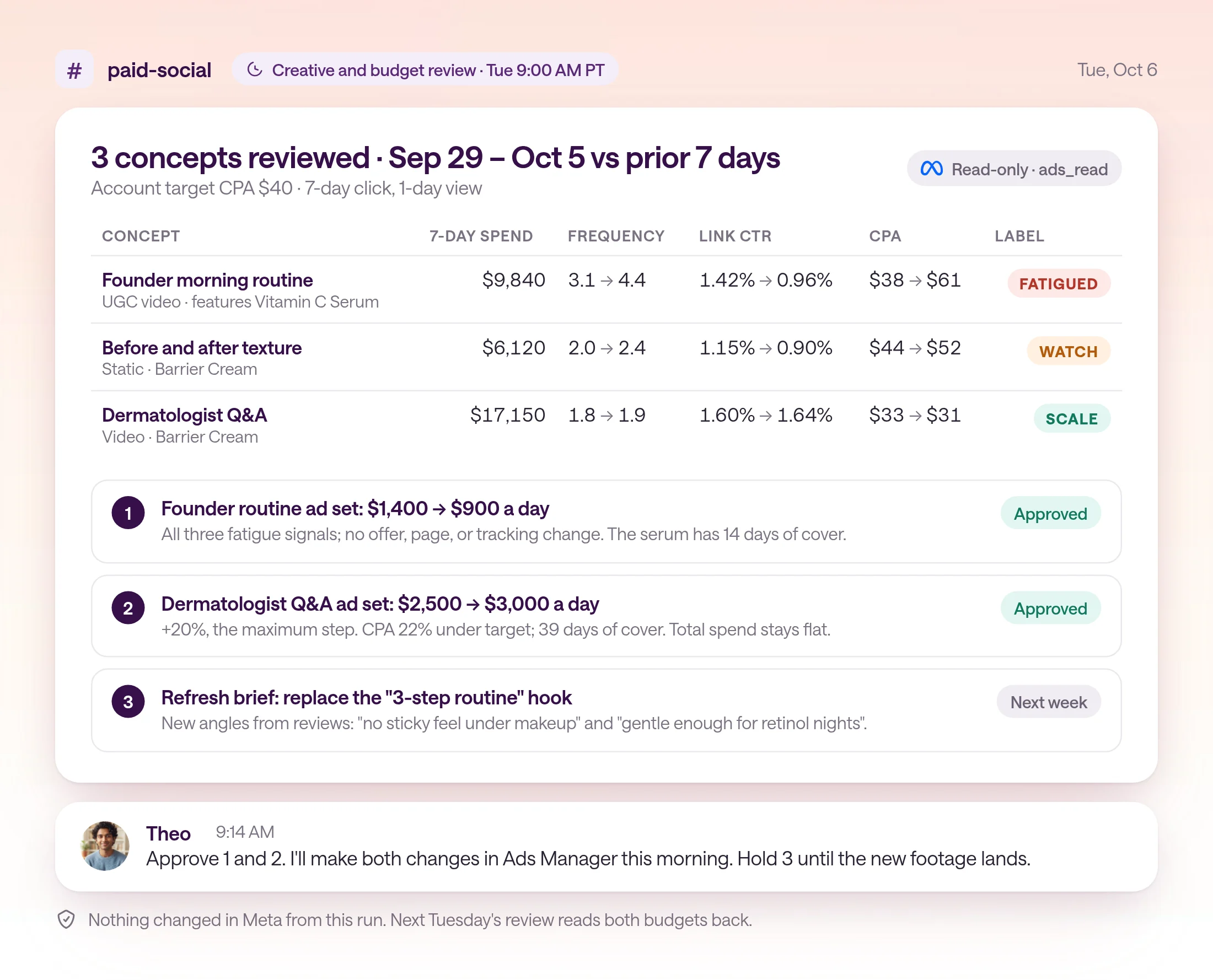The width and height of the screenshot is (1213, 980).
Task: Click the Tue, Oct 6 date
Action: click(x=1117, y=70)
